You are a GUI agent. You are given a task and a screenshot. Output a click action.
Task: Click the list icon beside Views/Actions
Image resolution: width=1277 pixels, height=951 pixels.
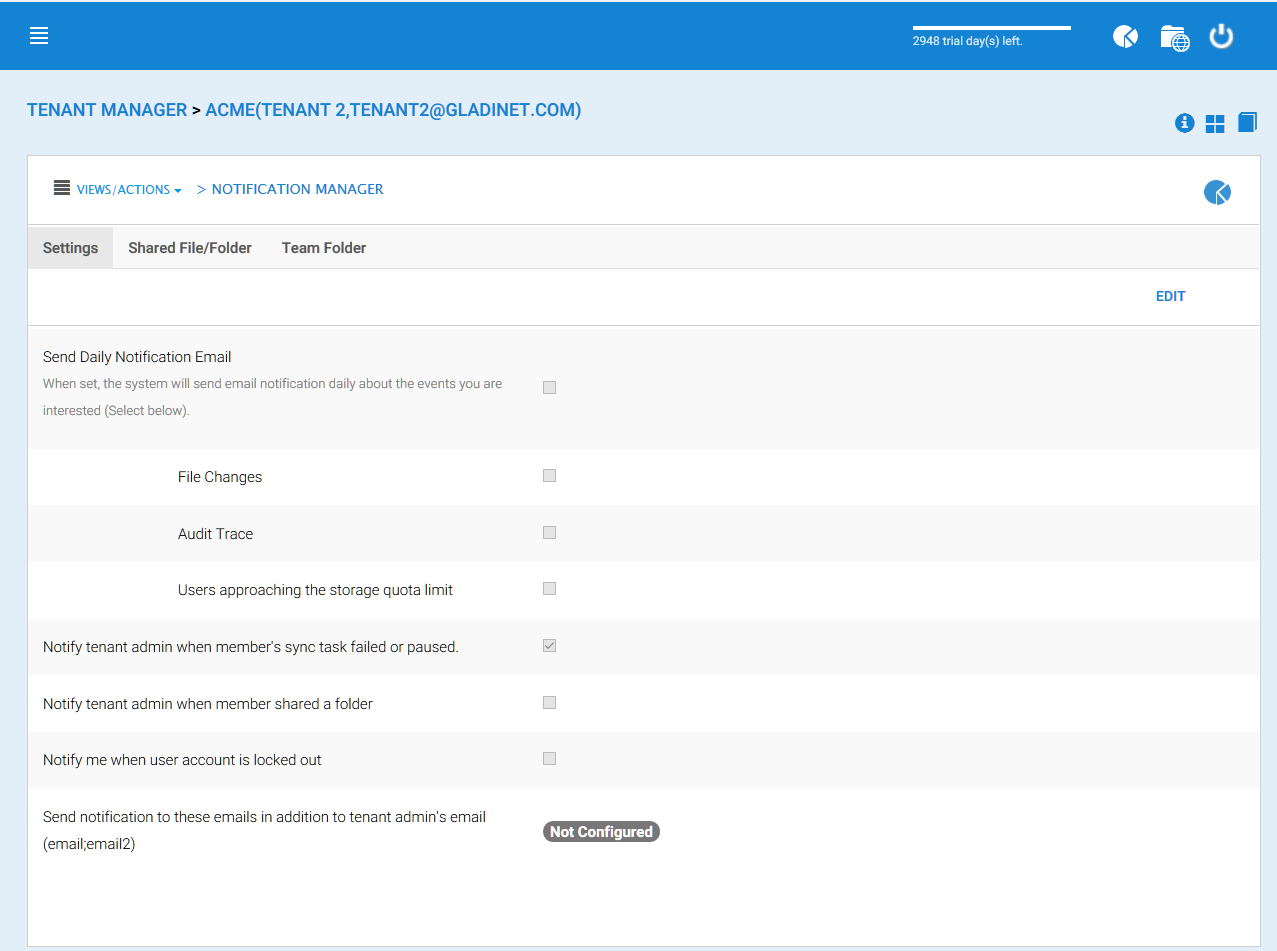[x=62, y=188]
